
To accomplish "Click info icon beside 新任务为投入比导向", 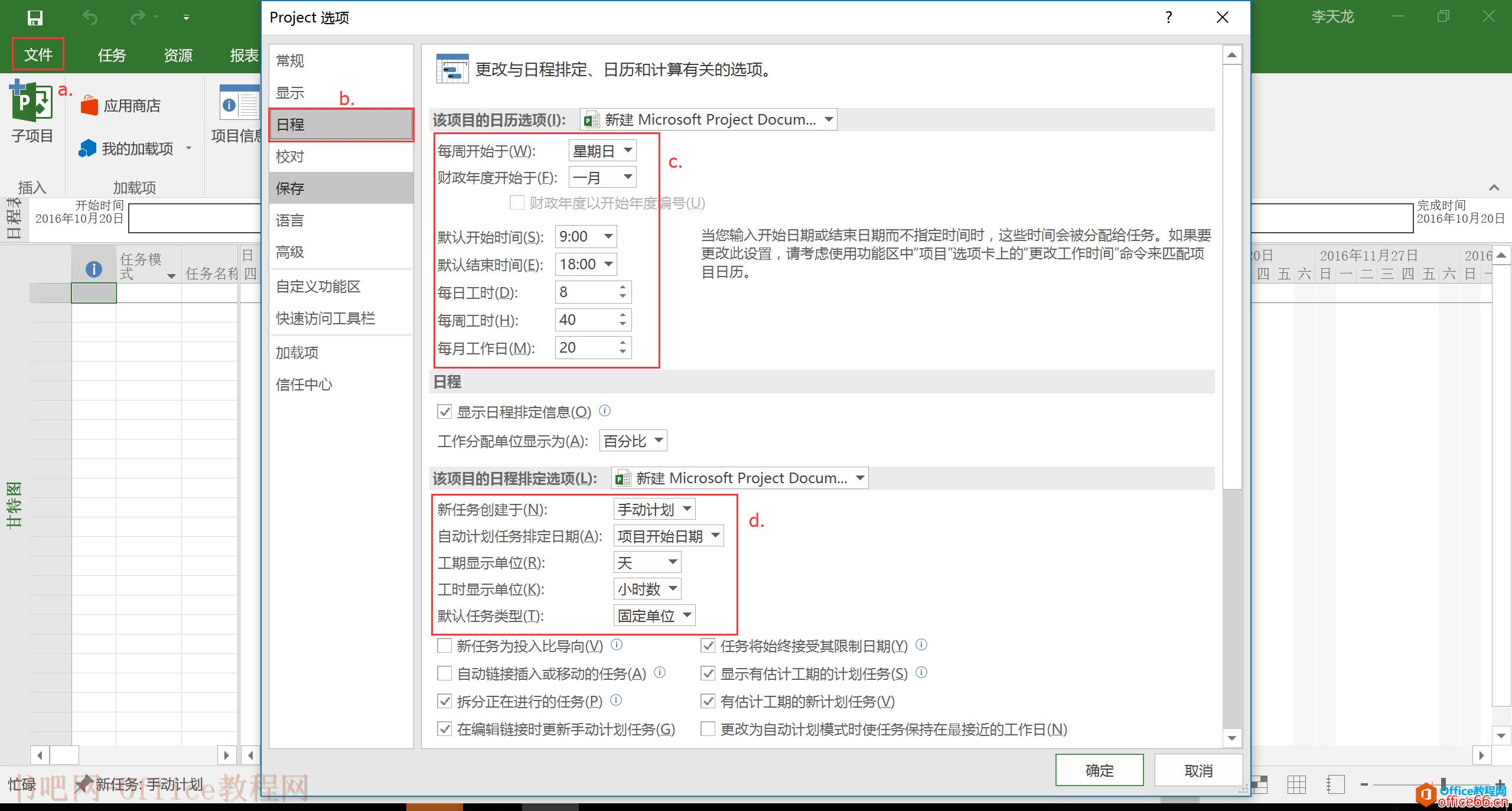I will [x=616, y=644].
